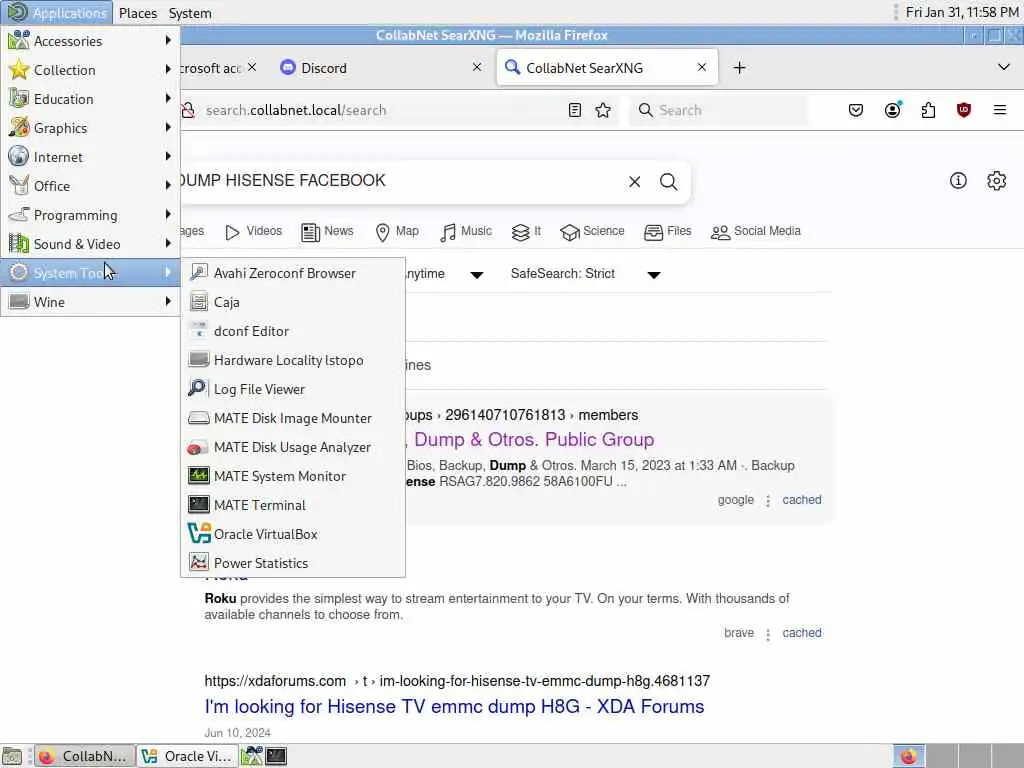Open the System menu in top panel

tap(190, 13)
